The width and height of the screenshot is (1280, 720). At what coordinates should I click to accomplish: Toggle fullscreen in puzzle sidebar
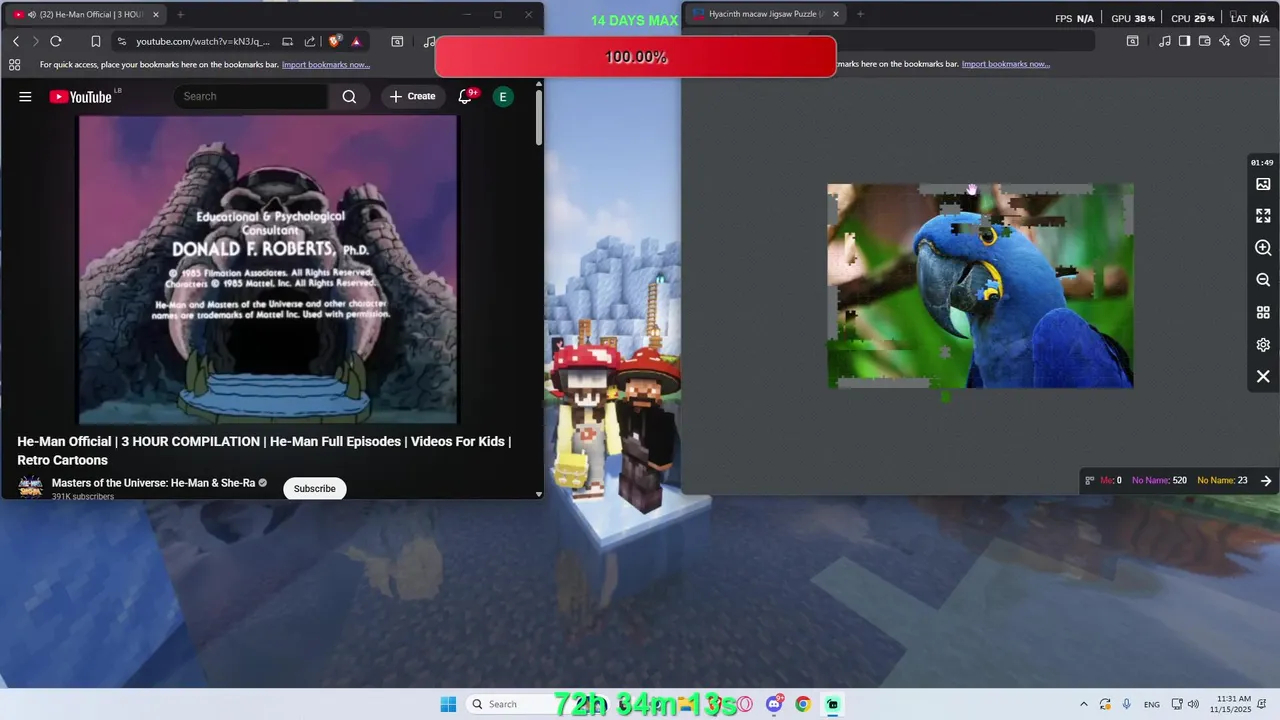click(x=1263, y=215)
